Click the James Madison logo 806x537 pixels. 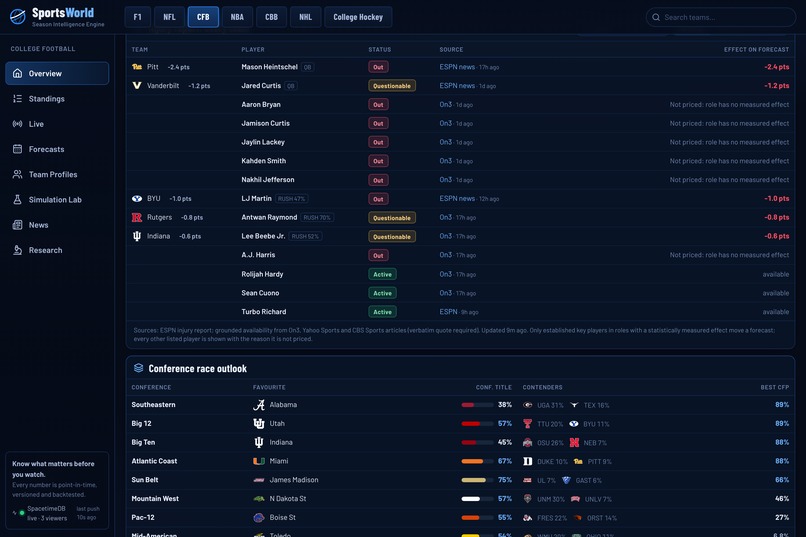pyautogui.click(x=259, y=480)
